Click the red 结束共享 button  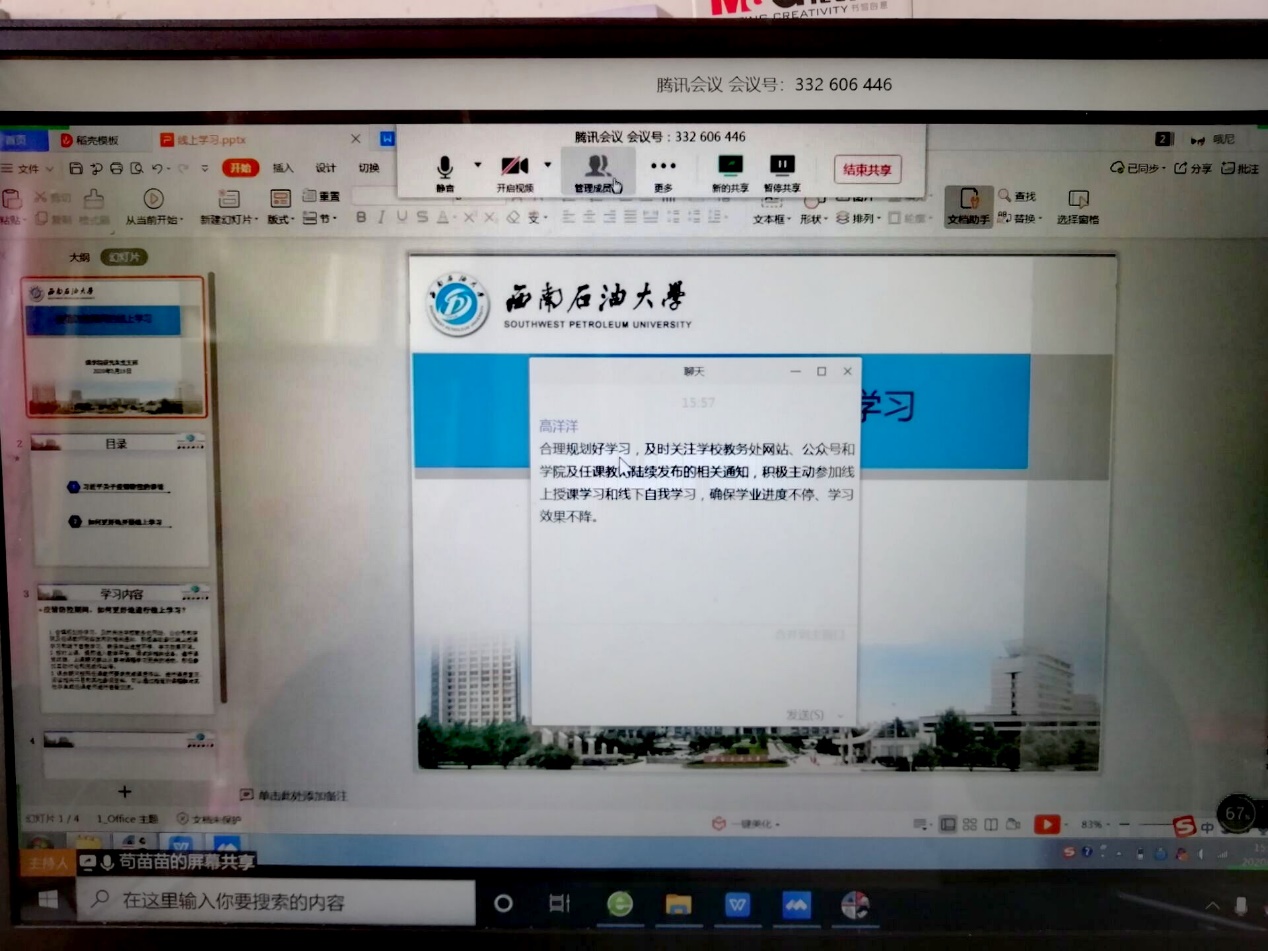pos(868,169)
